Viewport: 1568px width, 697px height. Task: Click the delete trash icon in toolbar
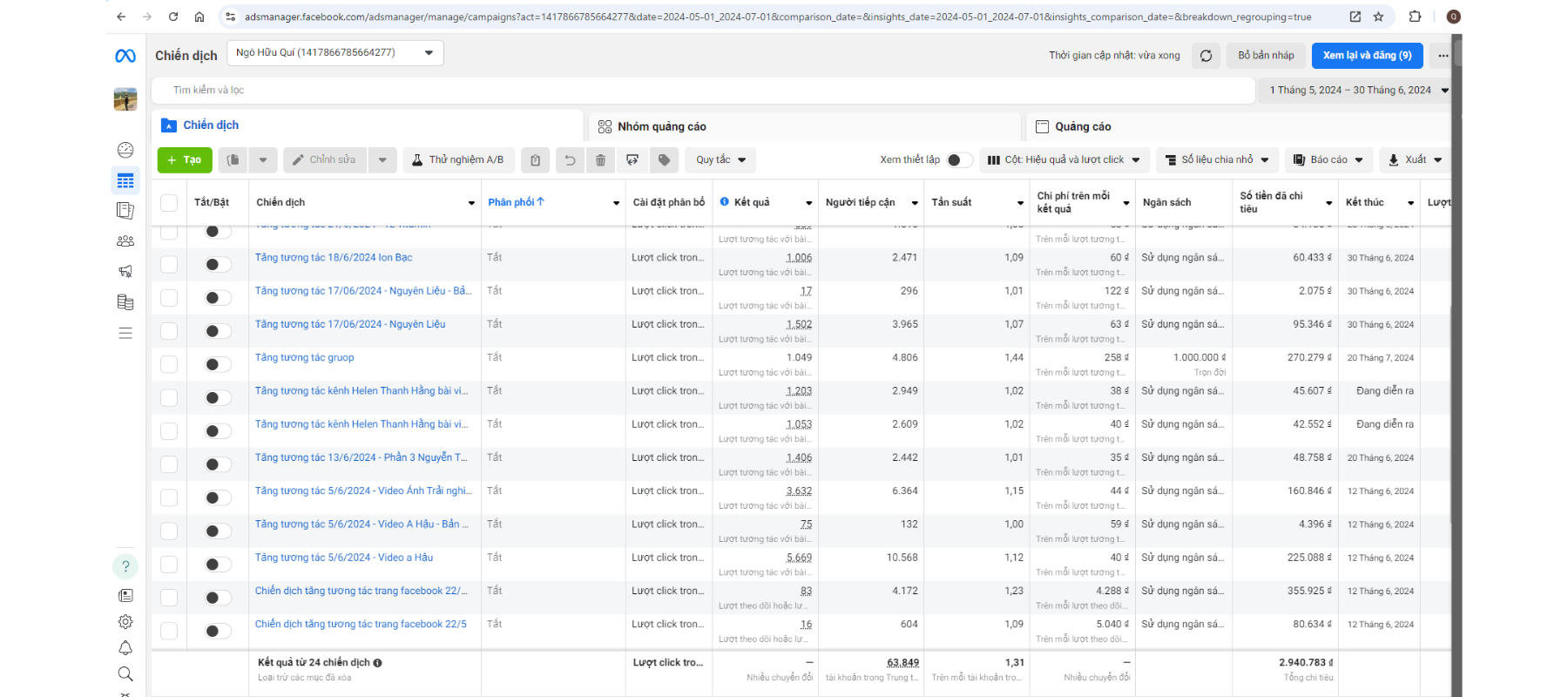(600, 160)
